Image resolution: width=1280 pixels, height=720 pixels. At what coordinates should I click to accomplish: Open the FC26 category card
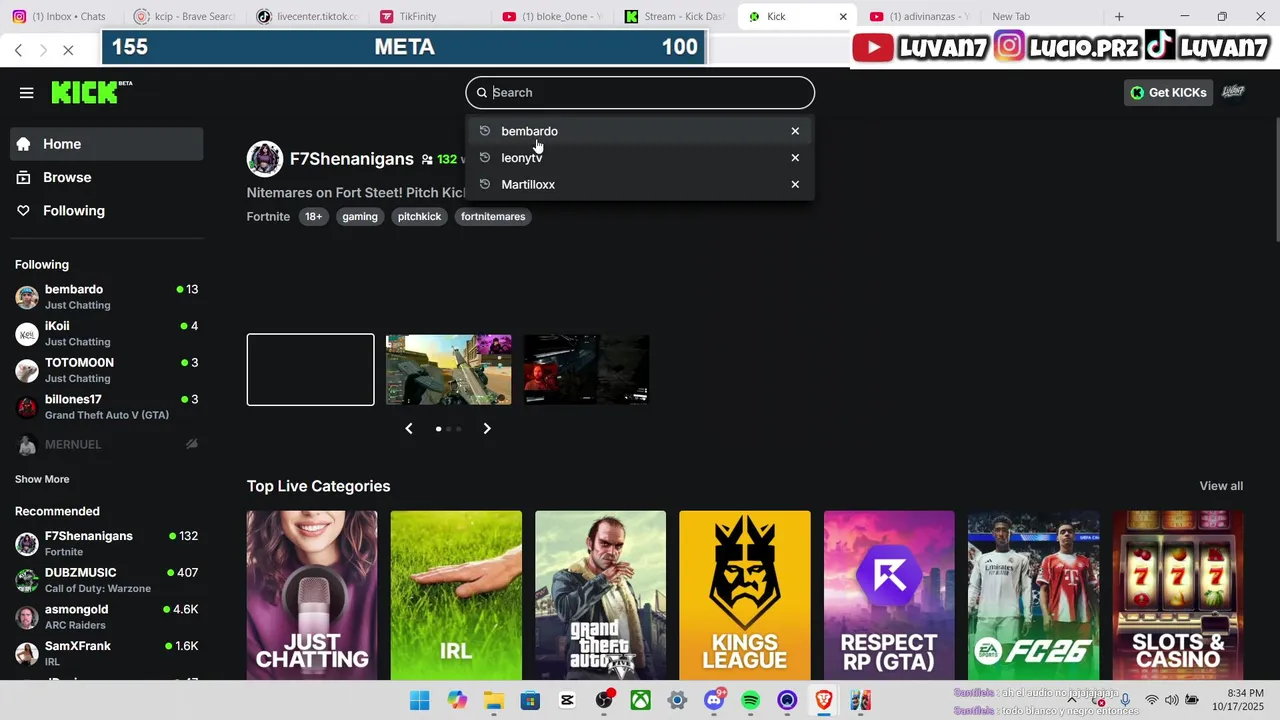tap(1033, 596)
